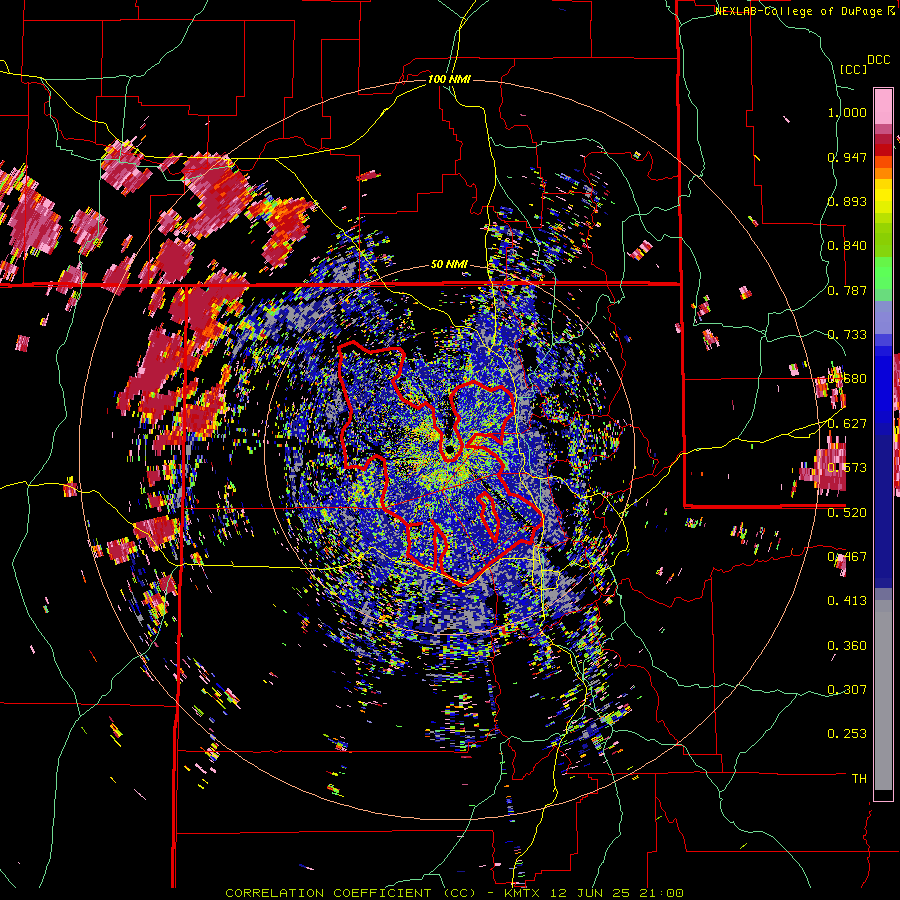Click the 21:00 timestamp

[x=662, y=893]
